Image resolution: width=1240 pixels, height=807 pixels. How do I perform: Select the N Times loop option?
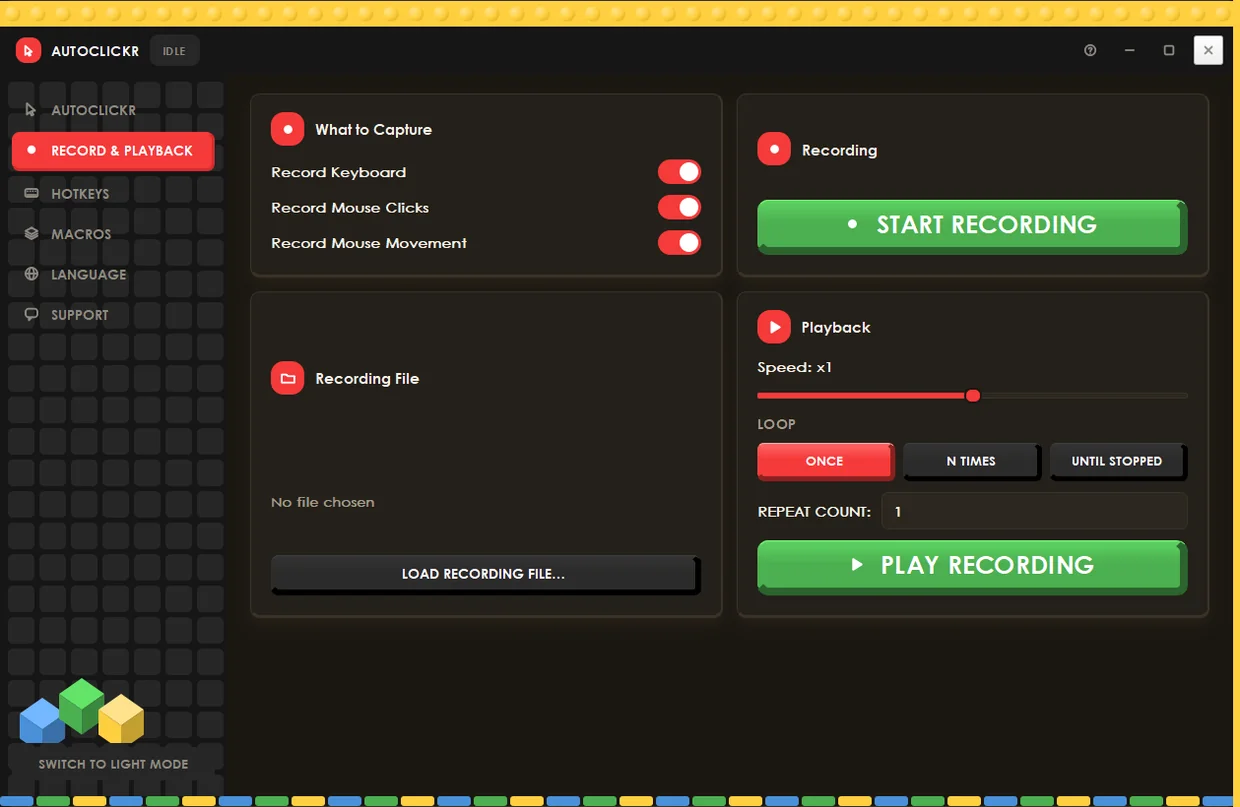(x=971, y=461)
